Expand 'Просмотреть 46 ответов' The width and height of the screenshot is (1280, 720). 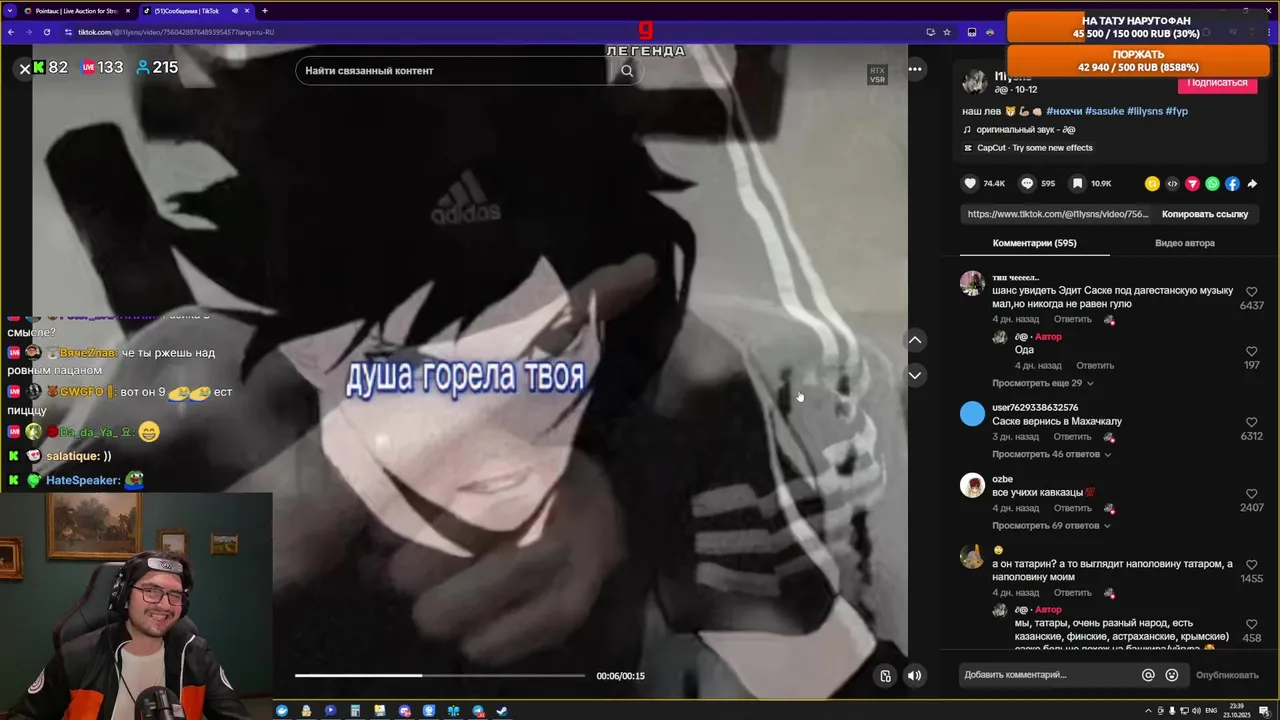pyautogui.click(x=1052, y=454)
